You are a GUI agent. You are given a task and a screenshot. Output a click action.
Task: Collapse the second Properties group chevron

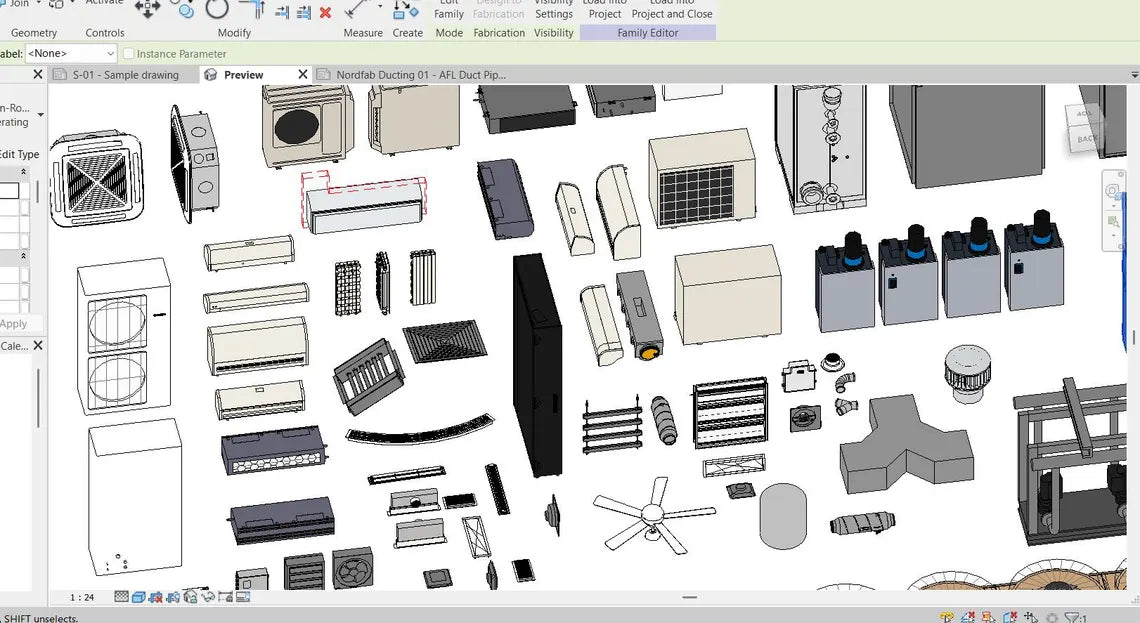click(23, 256)
